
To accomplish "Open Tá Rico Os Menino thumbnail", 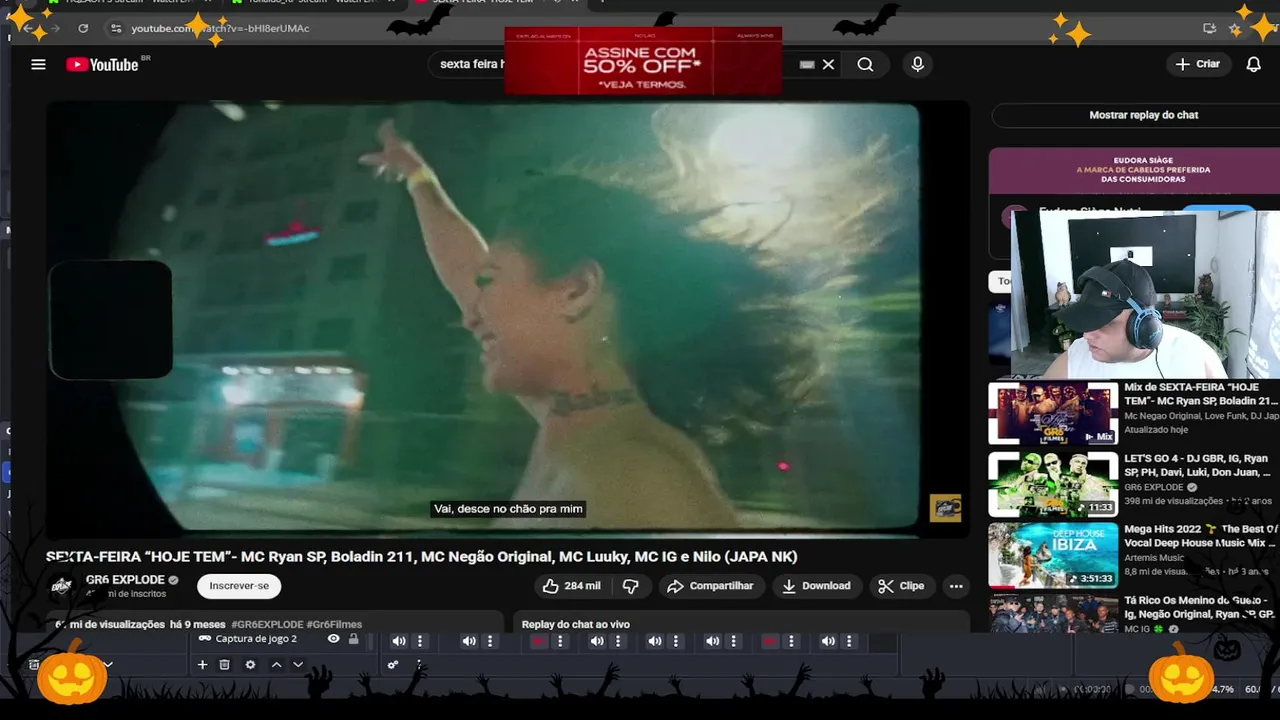I will [x=1053, y=614].
